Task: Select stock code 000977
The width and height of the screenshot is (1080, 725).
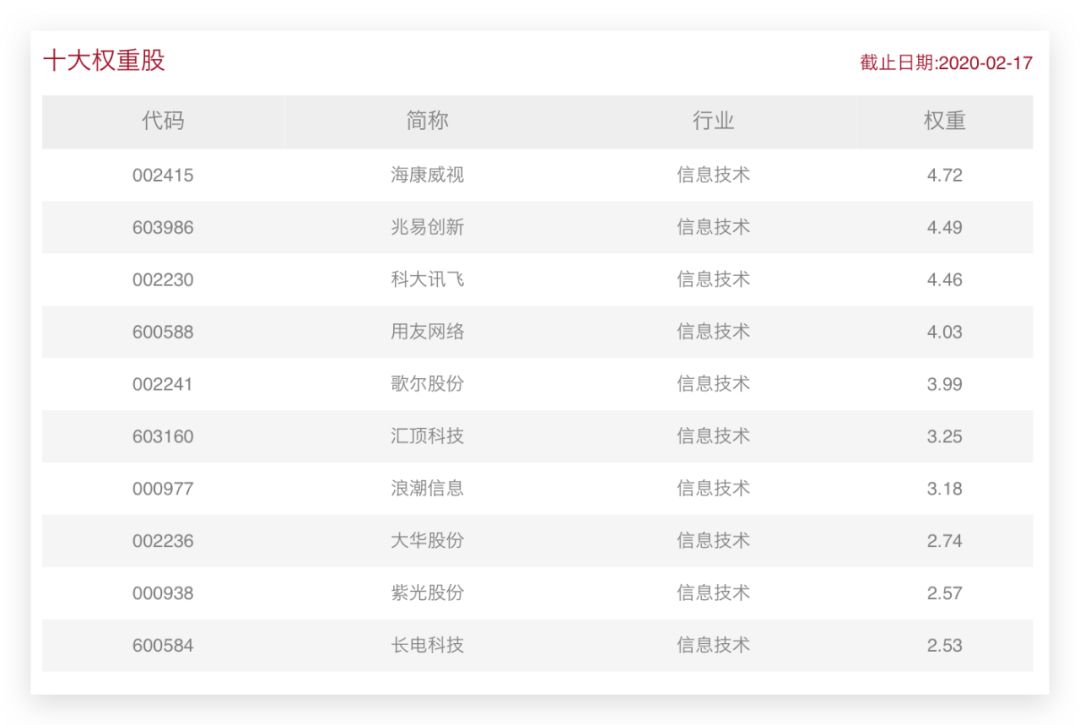Action: (x=163, y=489)
